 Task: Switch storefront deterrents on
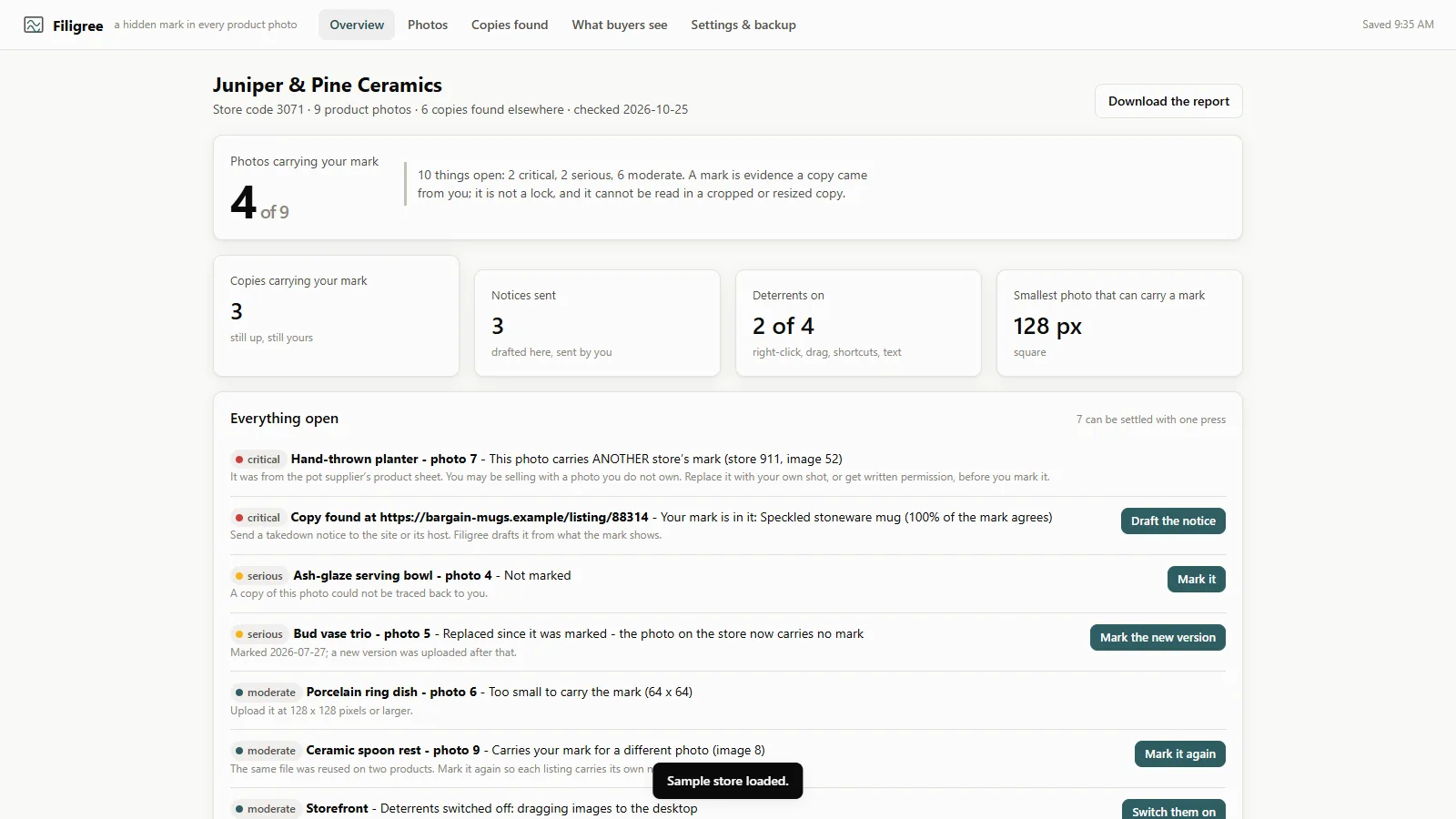1173,810
